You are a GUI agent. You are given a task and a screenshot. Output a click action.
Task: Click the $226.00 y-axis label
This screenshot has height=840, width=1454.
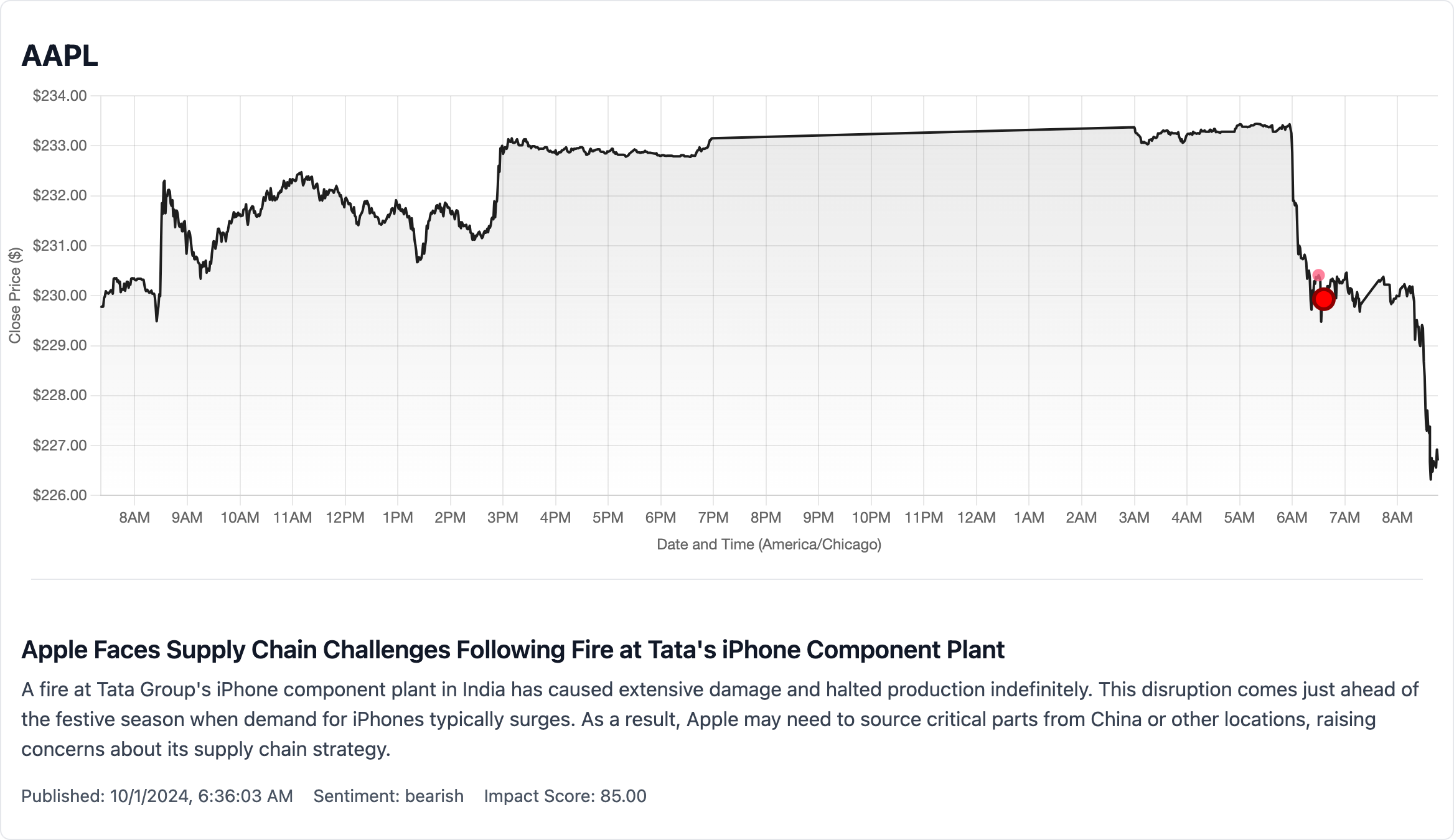(x=60, y=495)
